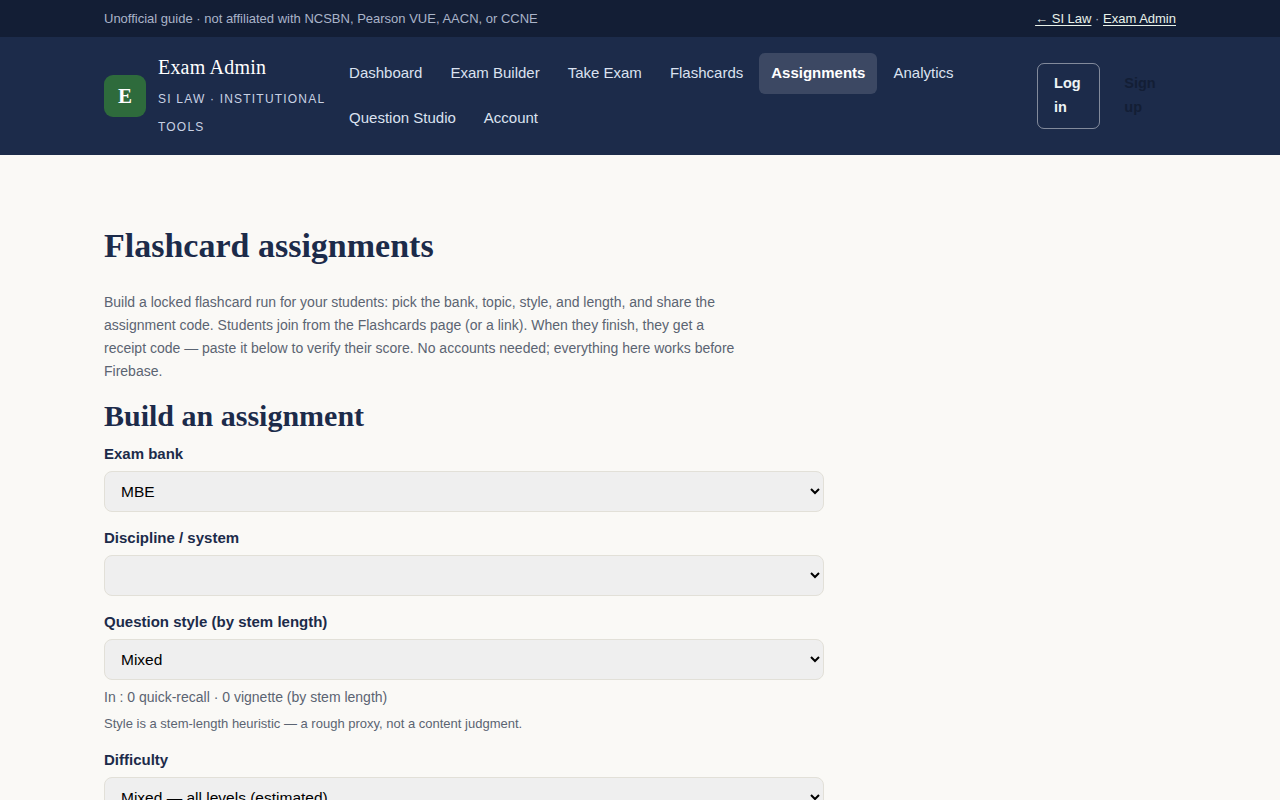
Task: Go to Exam Builder
Action: tap(495, 73)
